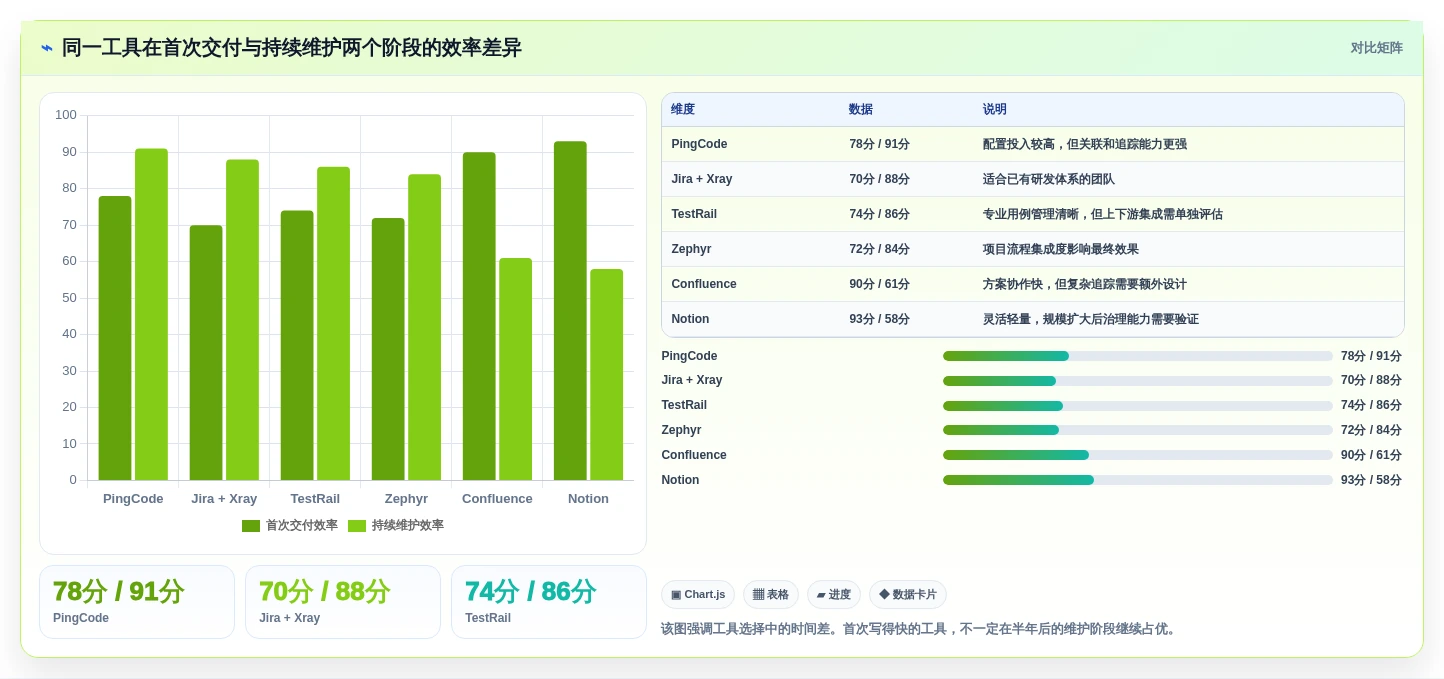Viewport: 1444px width, 679px height.
Task: Click the lightning icon beside the title
Action: click(x=46, y=48)
